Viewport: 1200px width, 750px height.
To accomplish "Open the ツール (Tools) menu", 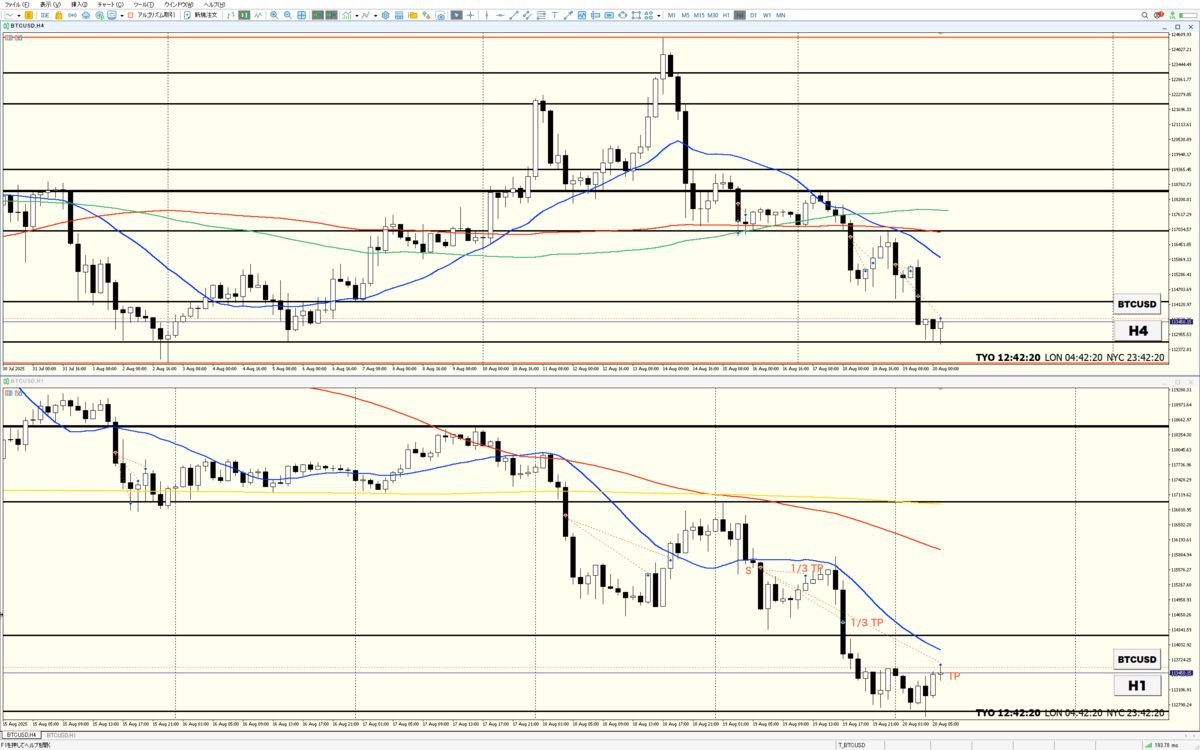I will 145,4.
